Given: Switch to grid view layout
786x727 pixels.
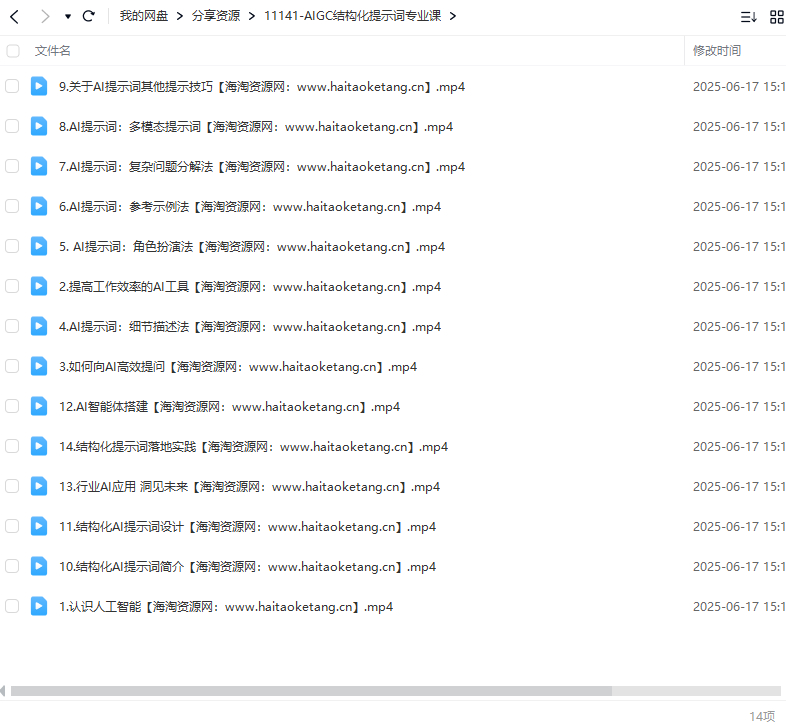Looking at the screenshot, I should (776, 17).
